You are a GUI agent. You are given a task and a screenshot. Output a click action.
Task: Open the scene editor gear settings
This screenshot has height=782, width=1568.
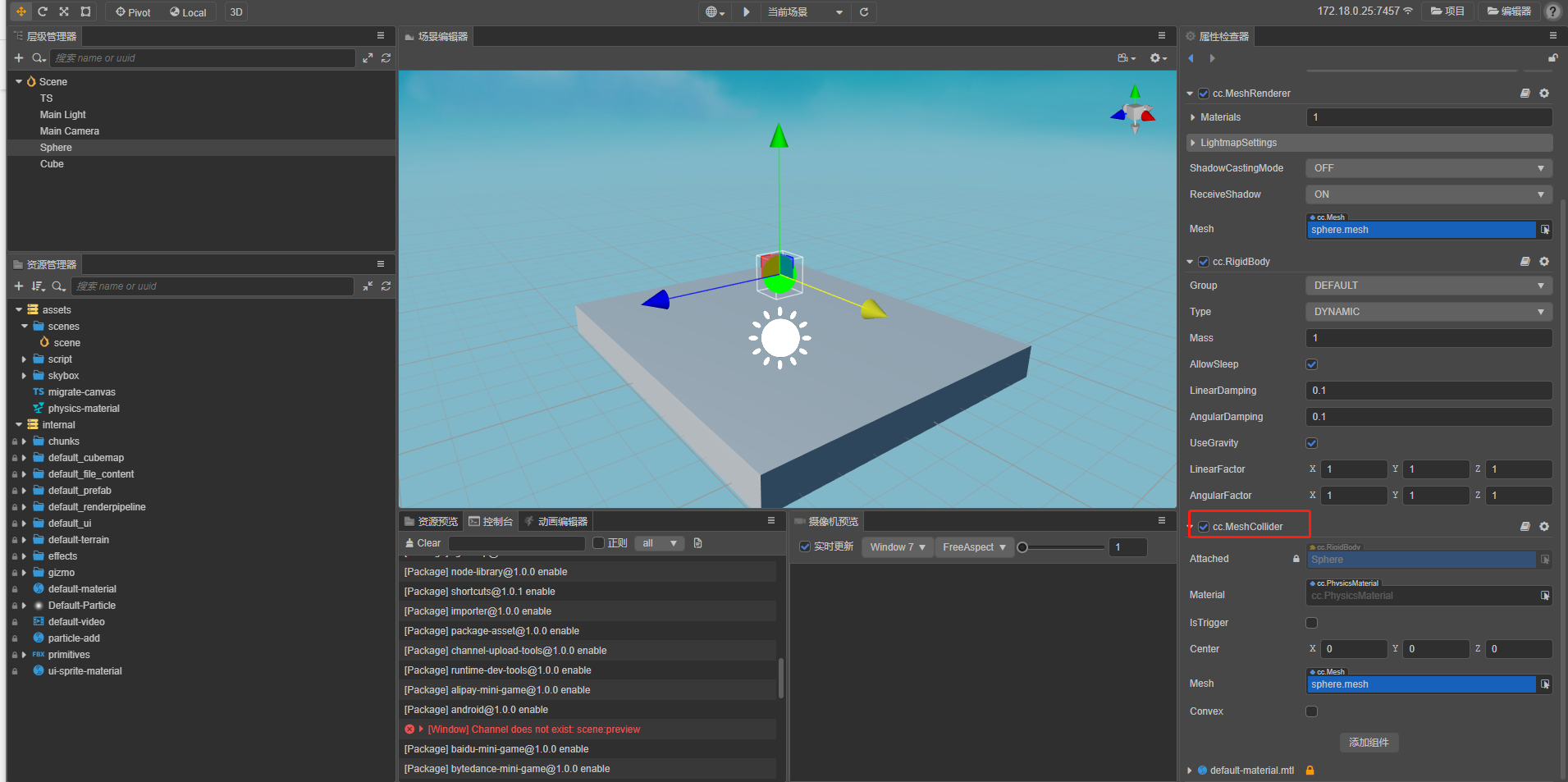(x=1158, y=58)
